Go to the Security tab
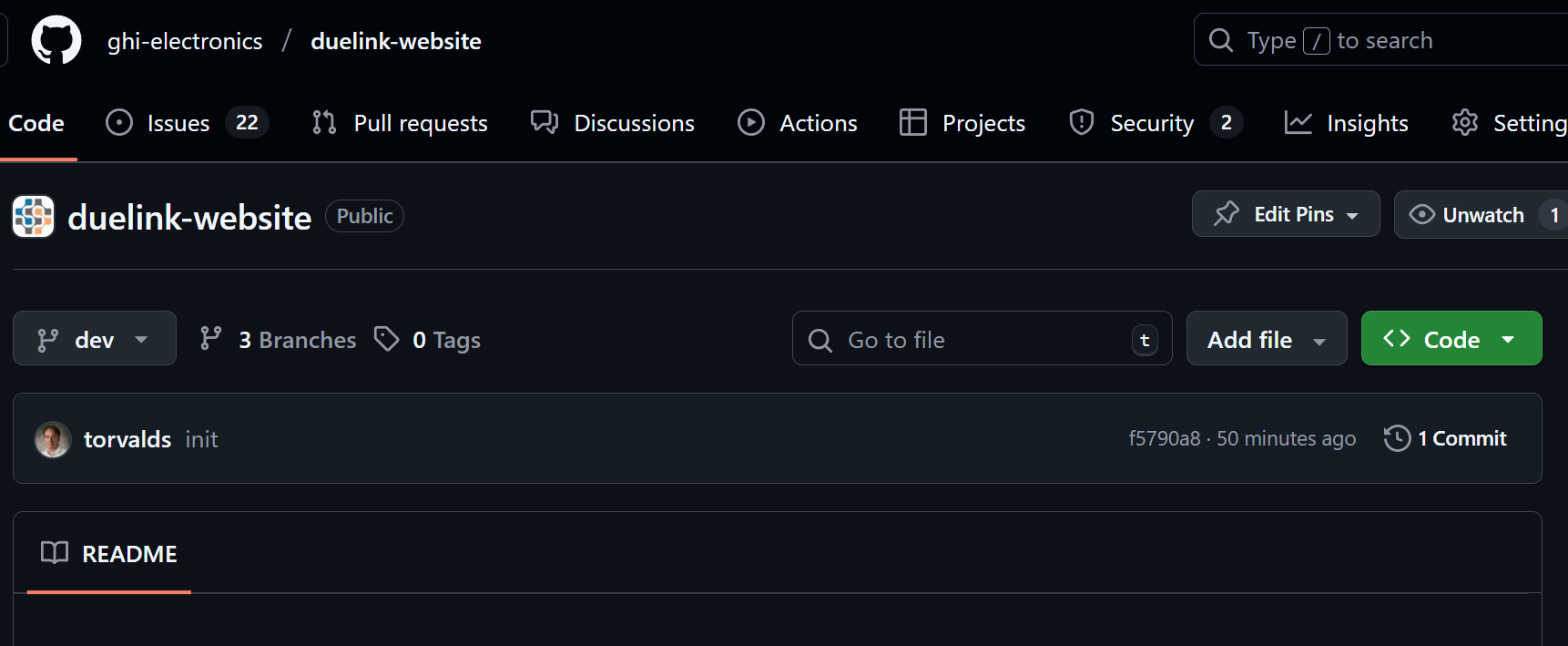 point(1152,123)
